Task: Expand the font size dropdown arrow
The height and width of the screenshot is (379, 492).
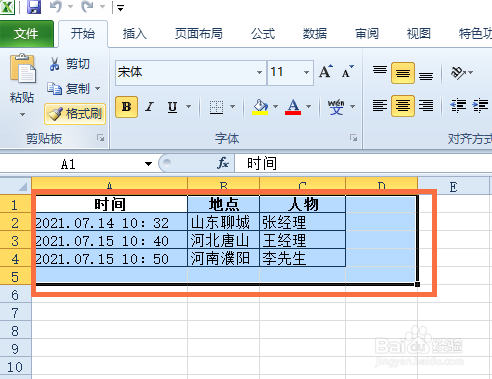Action: coord(306,72)
